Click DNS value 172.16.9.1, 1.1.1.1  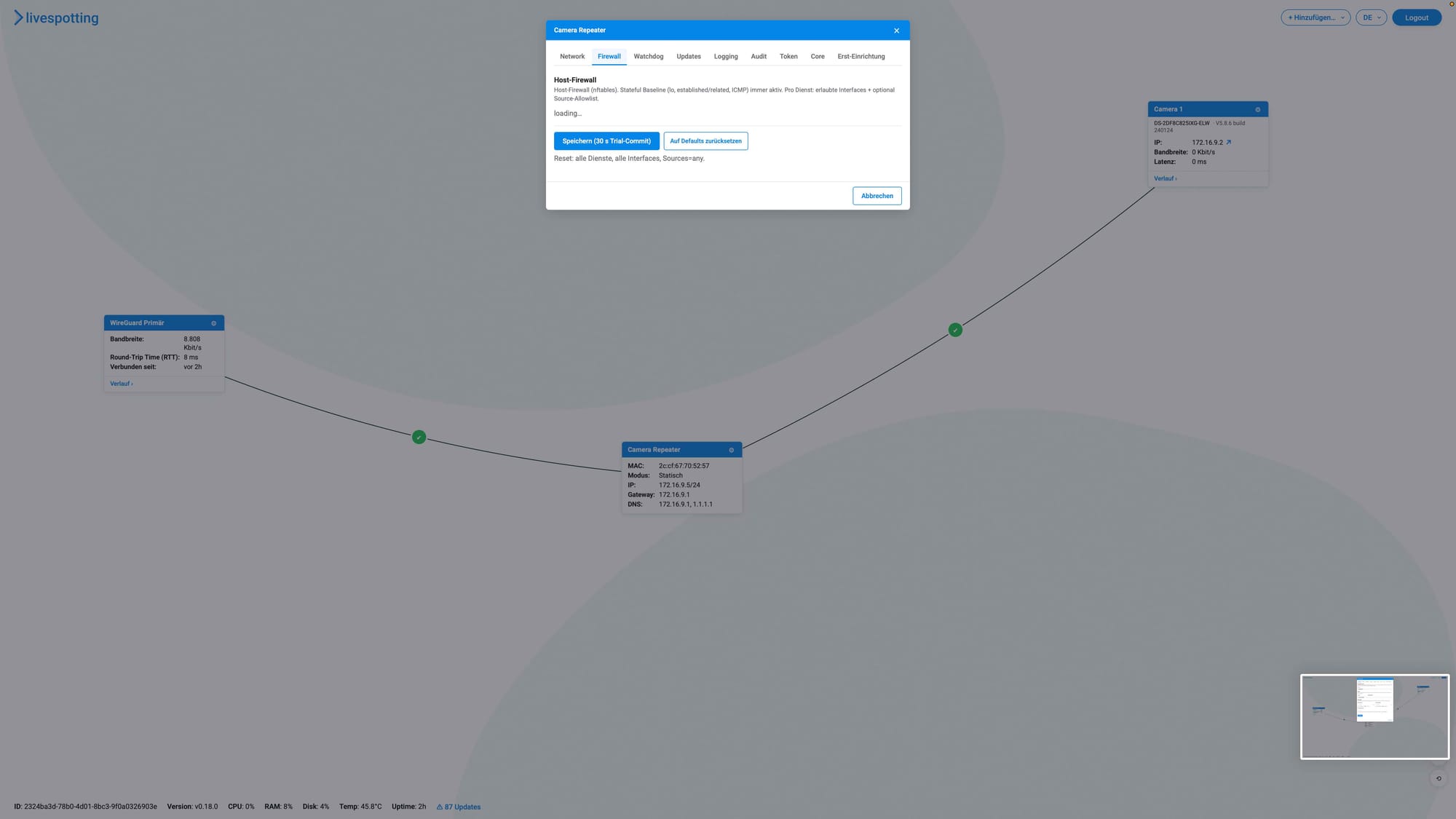(x=686, y=505)
